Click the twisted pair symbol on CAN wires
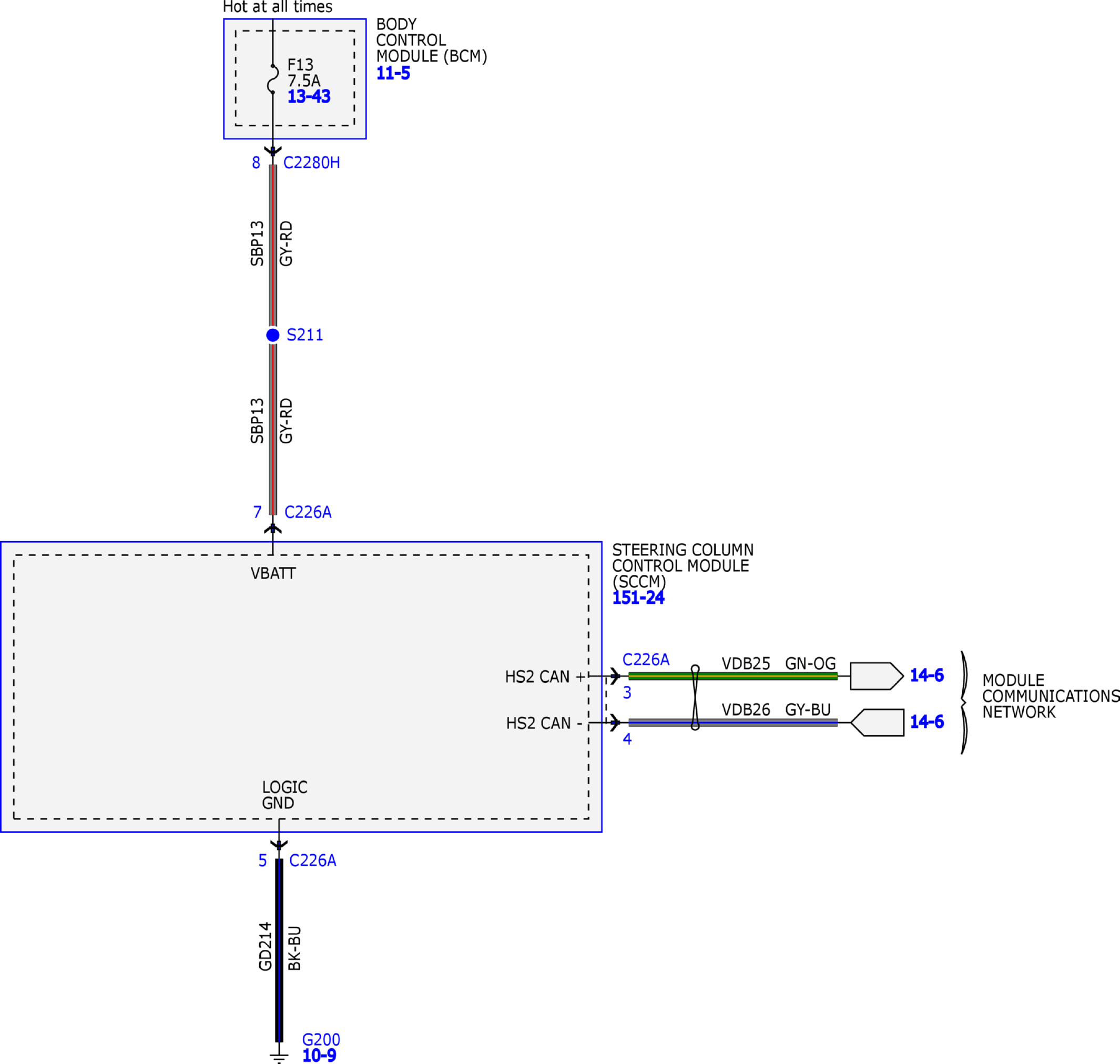This screenshot has width=1120, height=1064. click(695, 698)
